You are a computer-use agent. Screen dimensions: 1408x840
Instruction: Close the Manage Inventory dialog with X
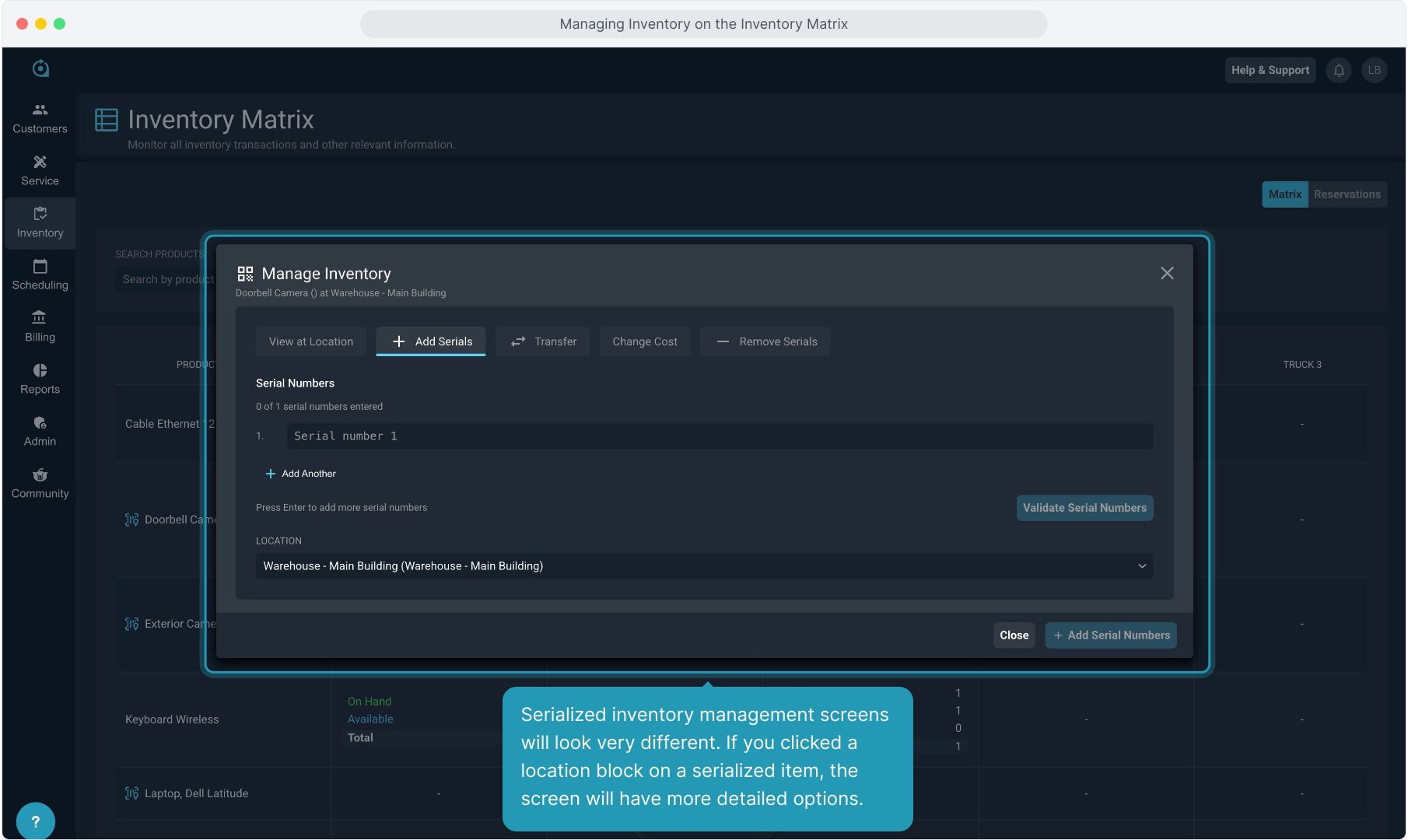coord(1166,273)
